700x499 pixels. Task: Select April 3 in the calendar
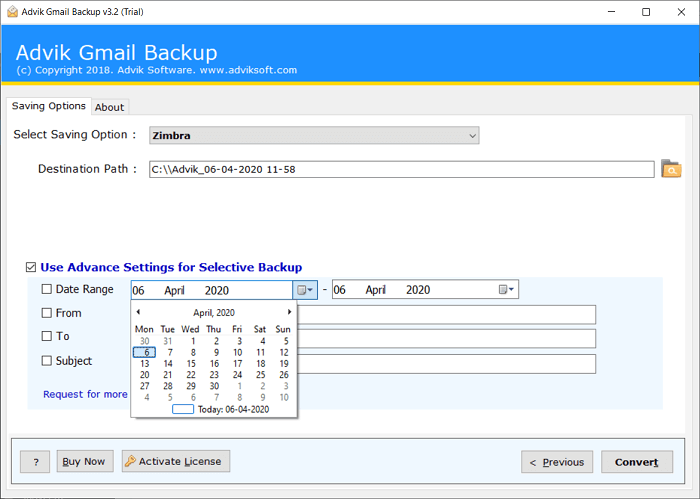point(239,341)
